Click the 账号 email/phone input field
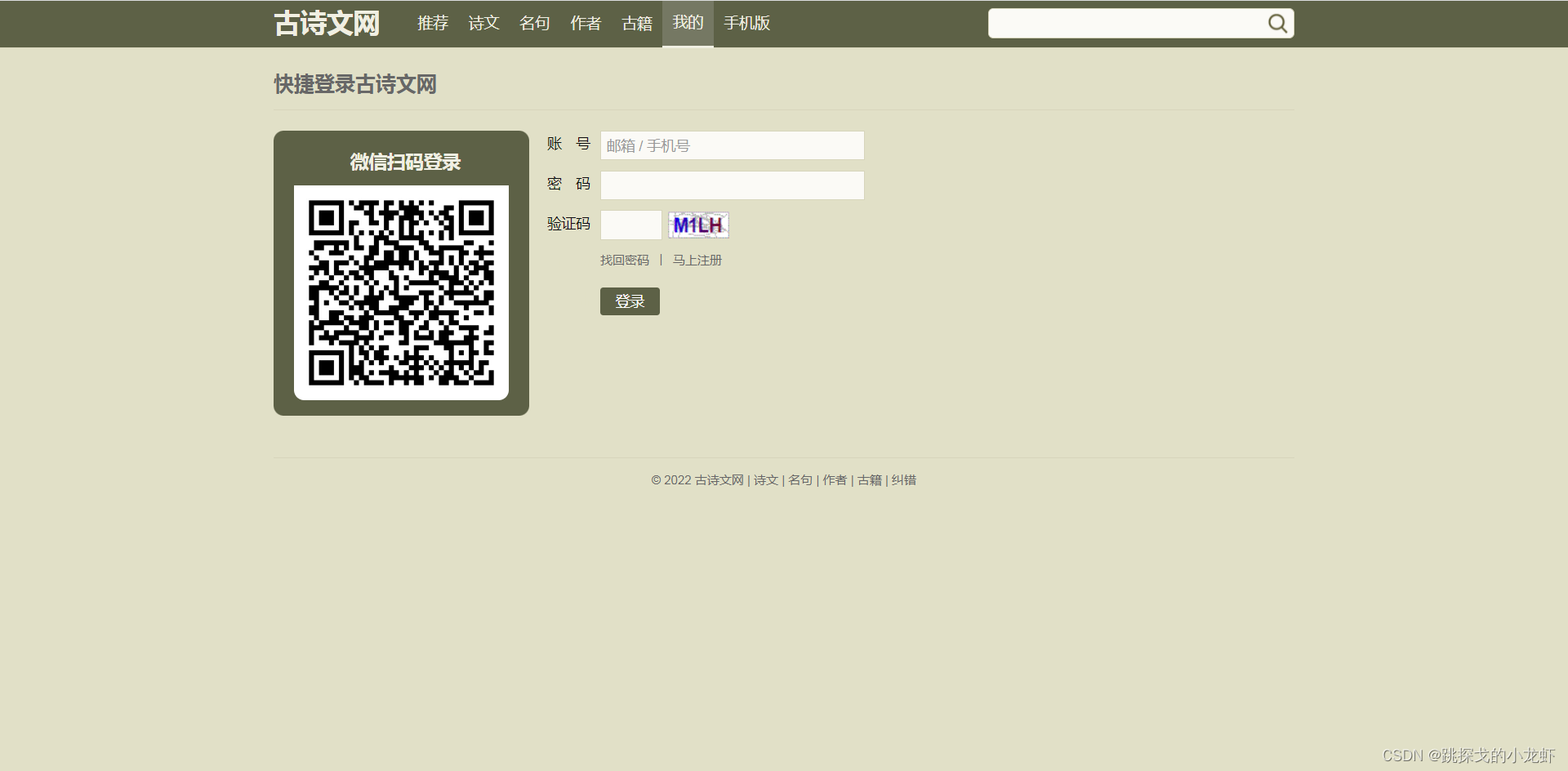 (x=733, y=145)
